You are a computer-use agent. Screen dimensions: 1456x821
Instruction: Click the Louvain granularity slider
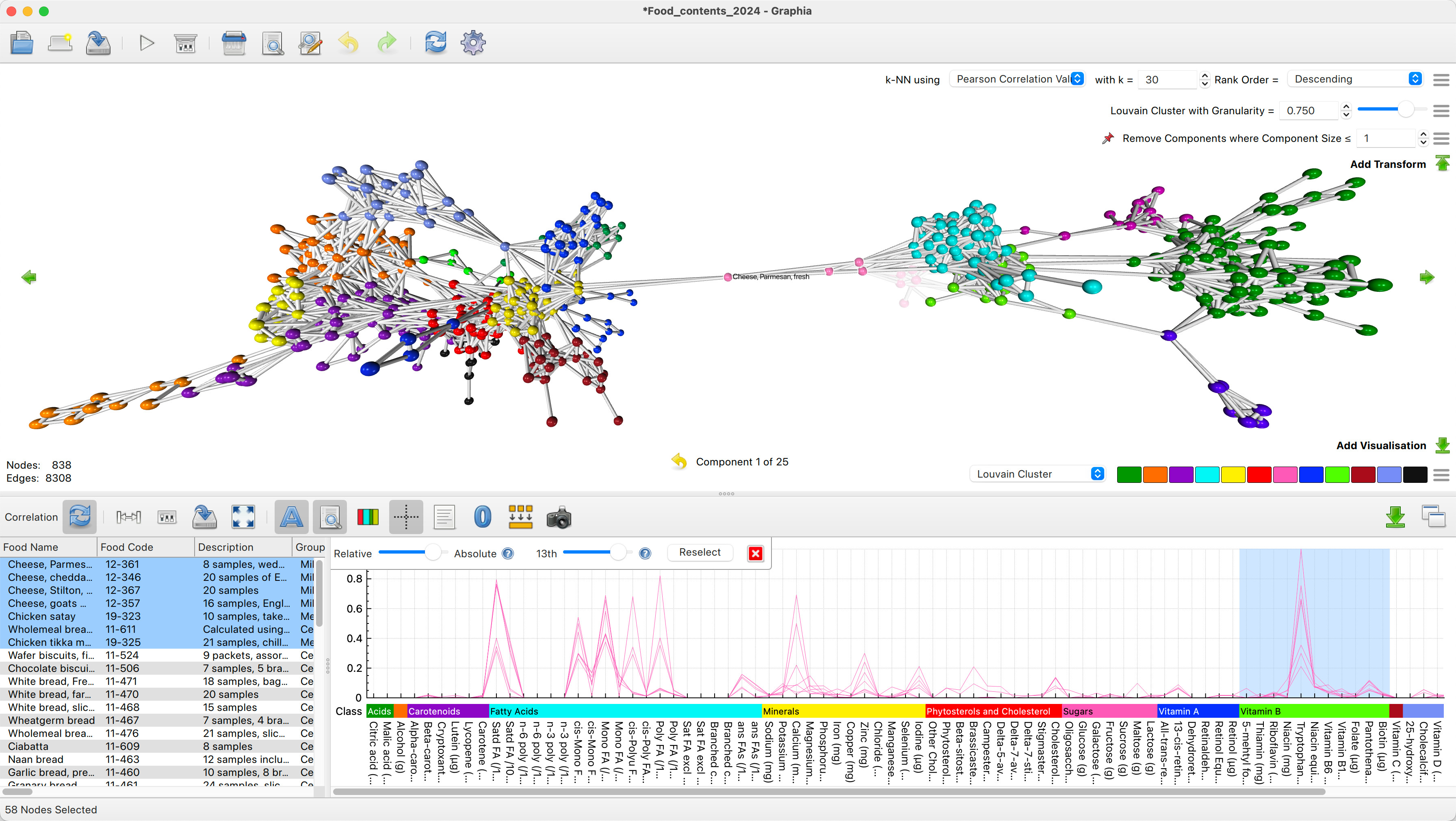1392,109
